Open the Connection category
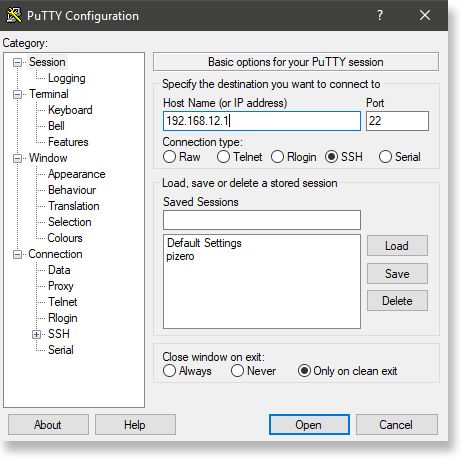The image size is (469, 461). tap(55, 254)
